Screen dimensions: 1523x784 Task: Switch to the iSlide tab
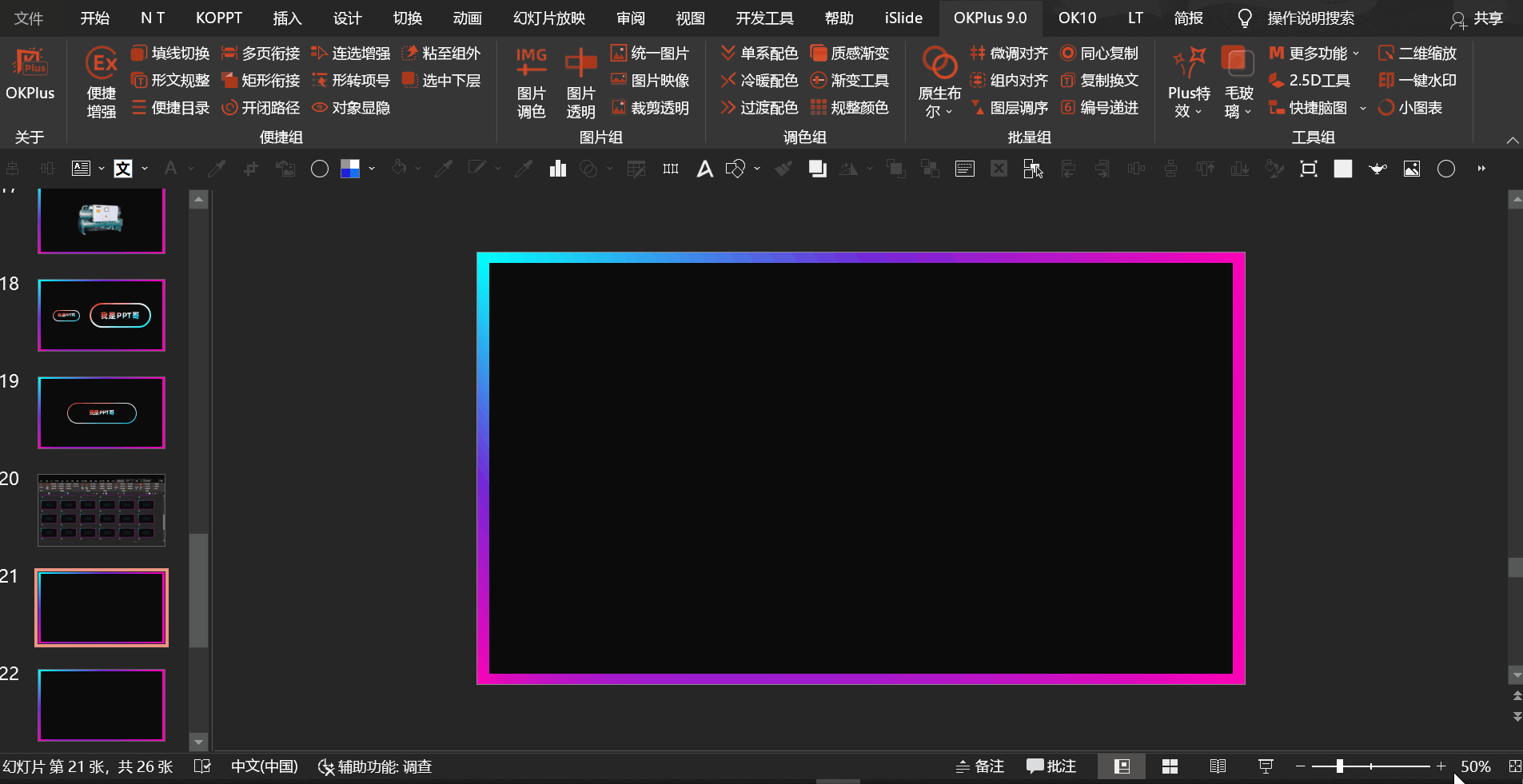click(x=903, y=18)
